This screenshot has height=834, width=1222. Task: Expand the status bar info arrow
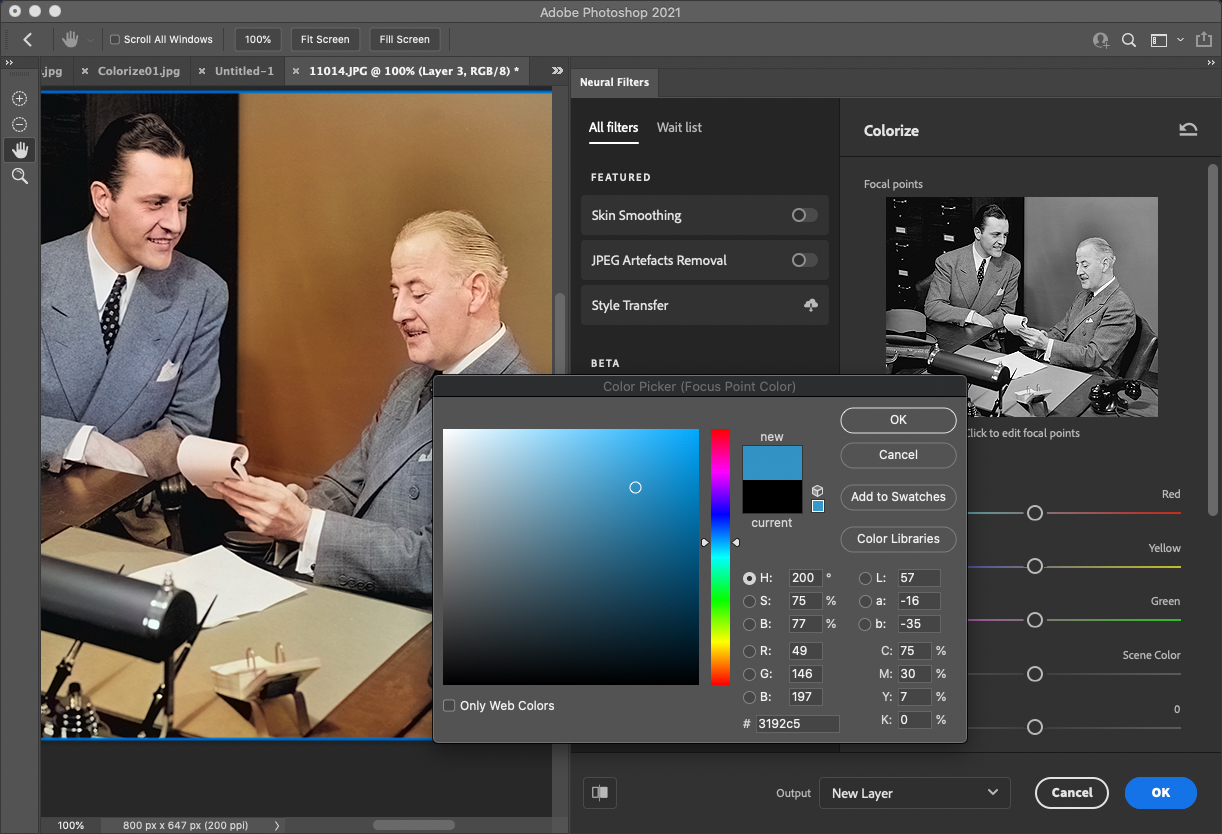coord(277,826)
